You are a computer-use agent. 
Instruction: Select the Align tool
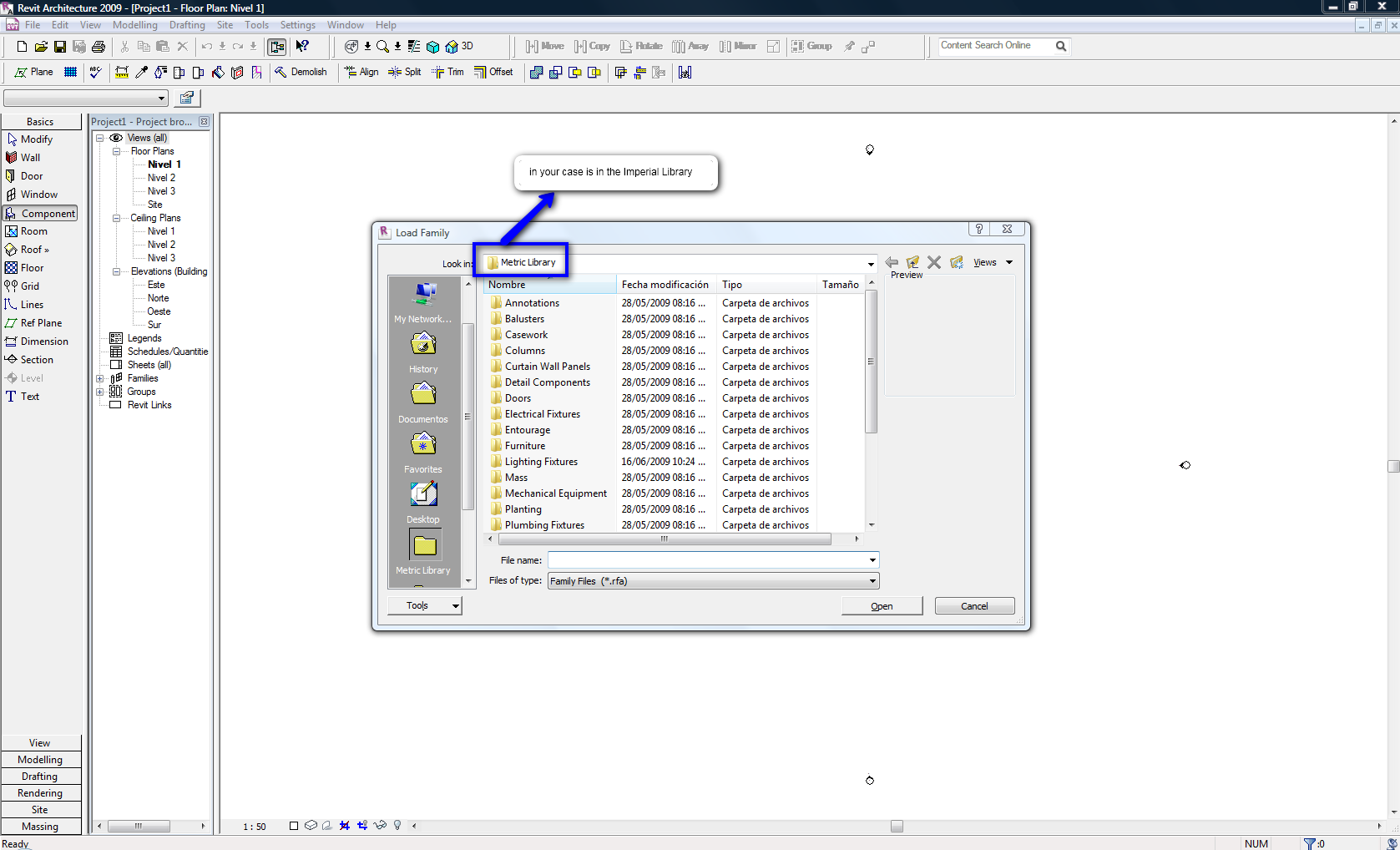361,73
